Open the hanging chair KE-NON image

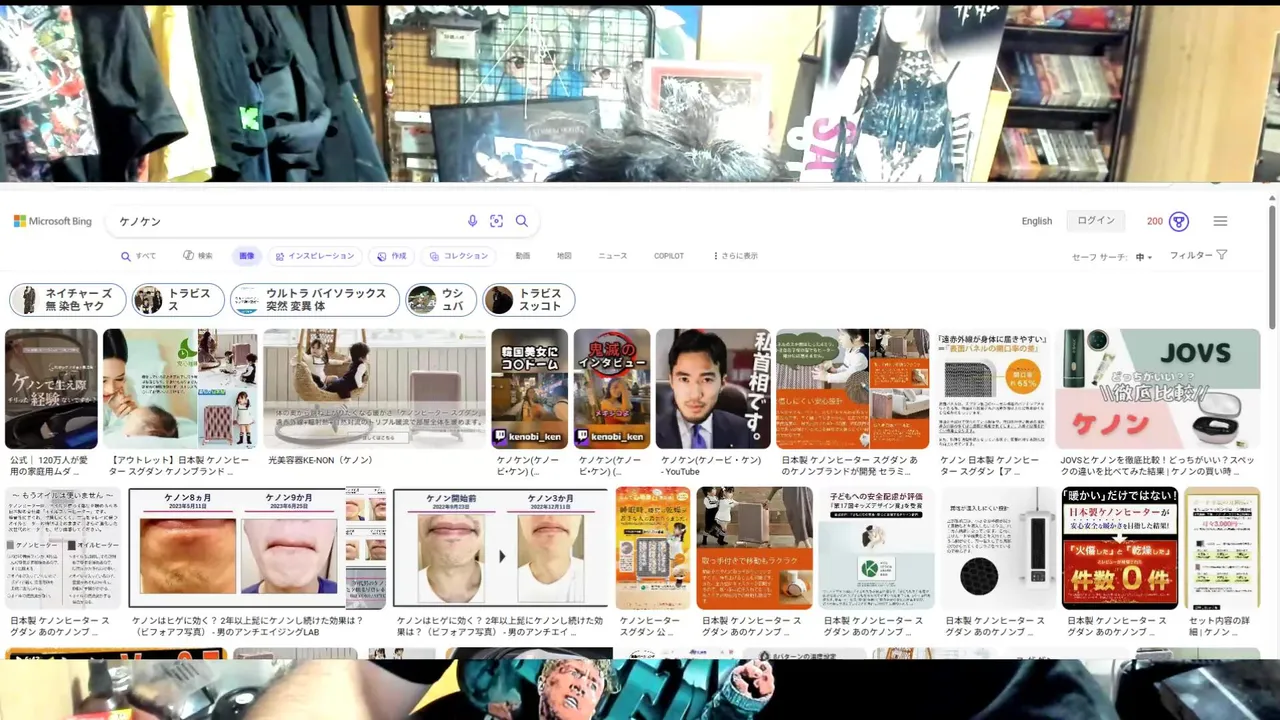pos(374,389)
